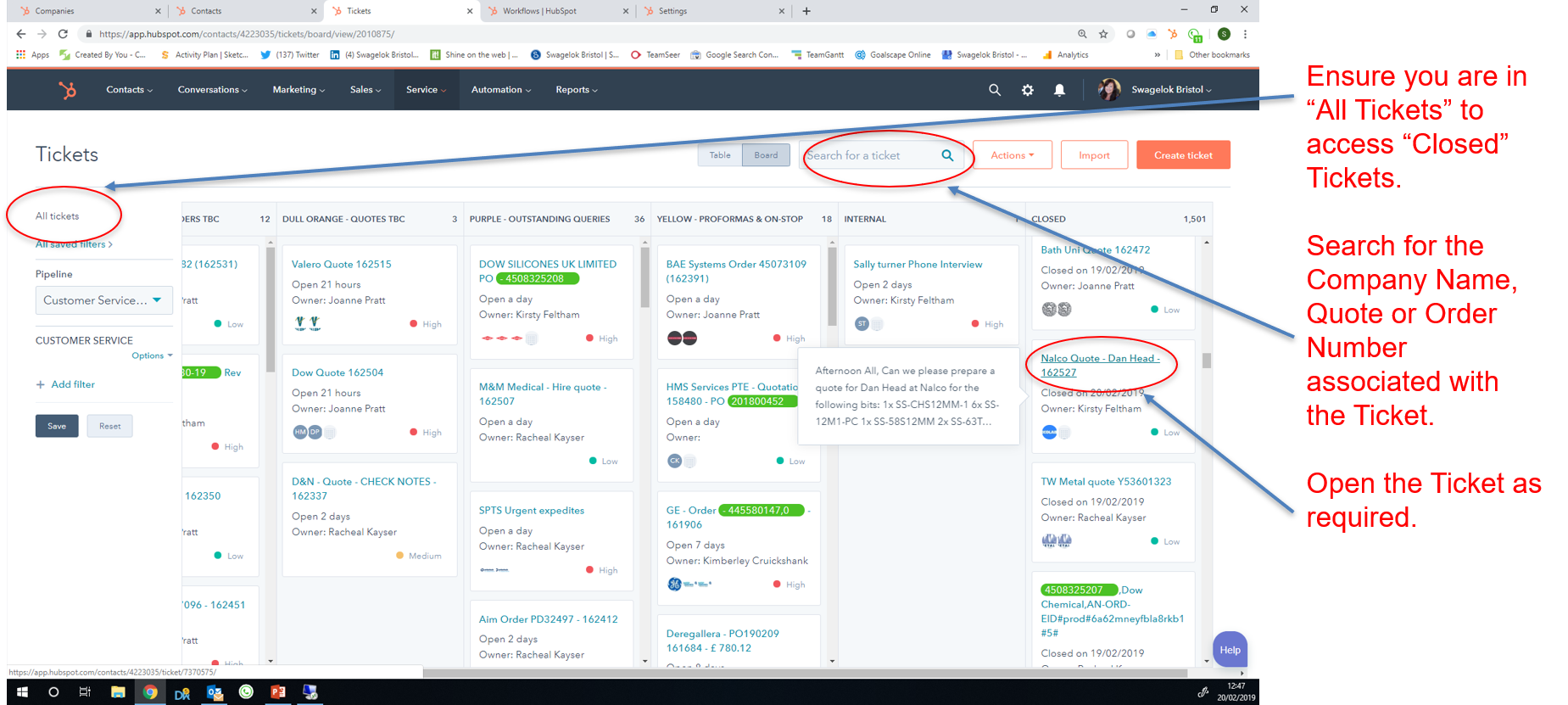Screen dimensions: 1568x705
Task: Expand the Options dropdown under Customer Service
Action: pyautogui.click(x=152, y=356)
